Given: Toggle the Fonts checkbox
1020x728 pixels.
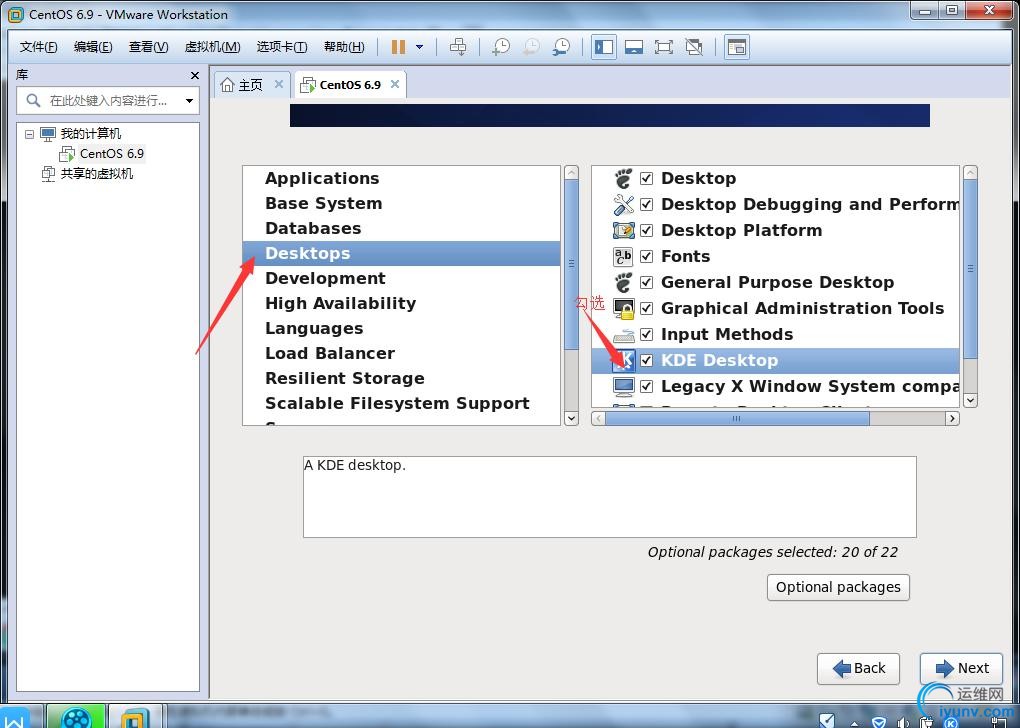Looking at the screenshot, I should [x=647, y=256].
